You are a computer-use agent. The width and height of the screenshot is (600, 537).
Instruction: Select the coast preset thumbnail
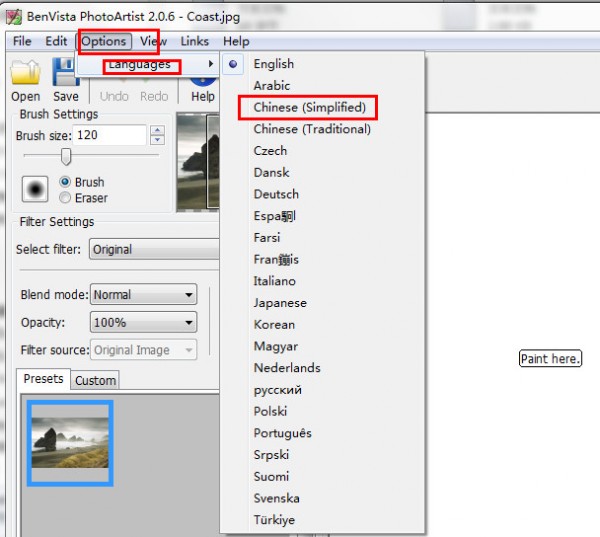pos(70,443)
